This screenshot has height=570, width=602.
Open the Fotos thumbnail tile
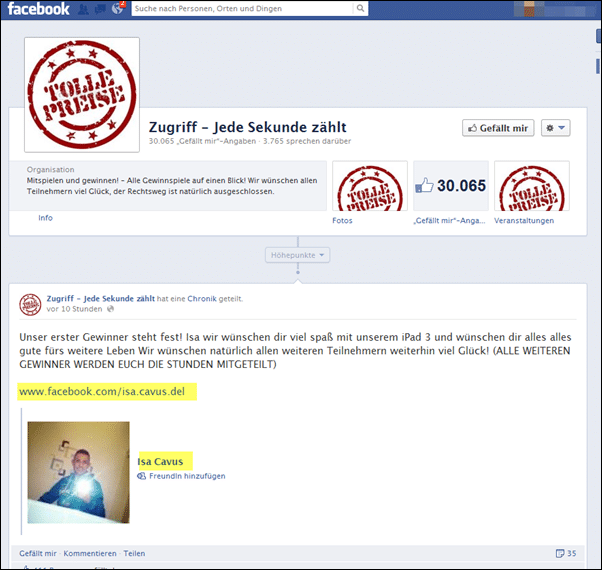pos(370,186)
